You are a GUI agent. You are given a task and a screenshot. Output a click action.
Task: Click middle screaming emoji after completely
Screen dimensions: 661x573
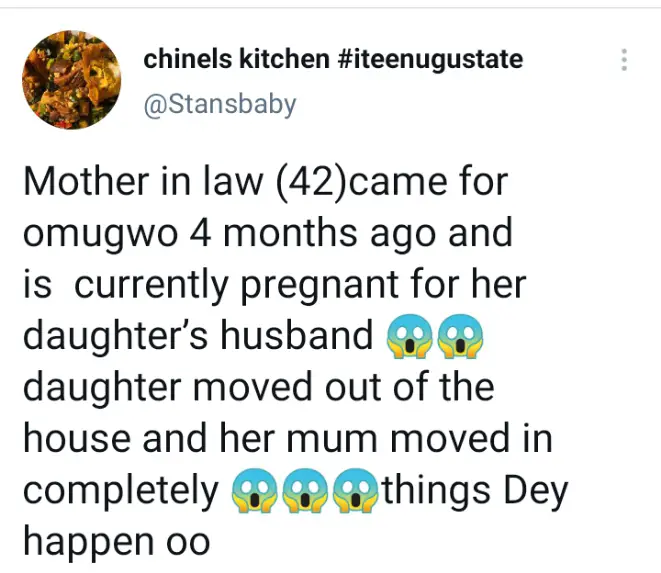point(305,490)
